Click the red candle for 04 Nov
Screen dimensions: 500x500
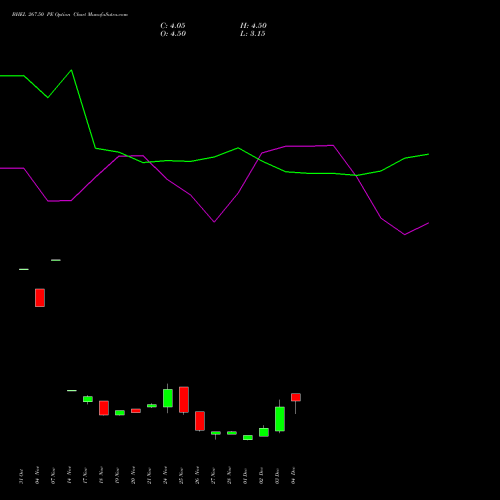pos(40,298)
